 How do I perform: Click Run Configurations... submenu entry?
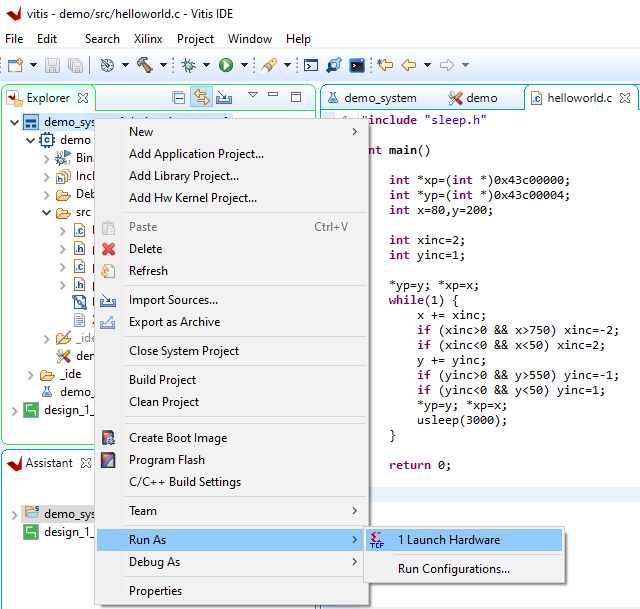[x=453, y=569]
